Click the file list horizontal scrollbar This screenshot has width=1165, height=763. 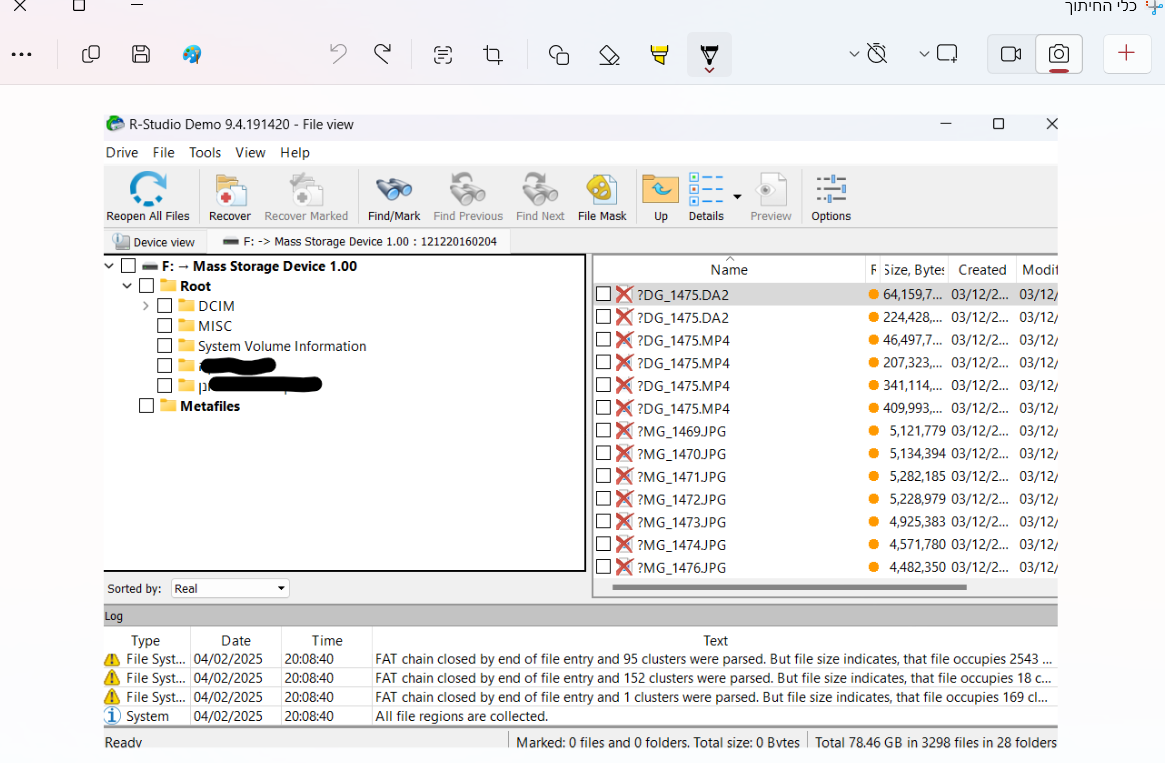point(789,587)
